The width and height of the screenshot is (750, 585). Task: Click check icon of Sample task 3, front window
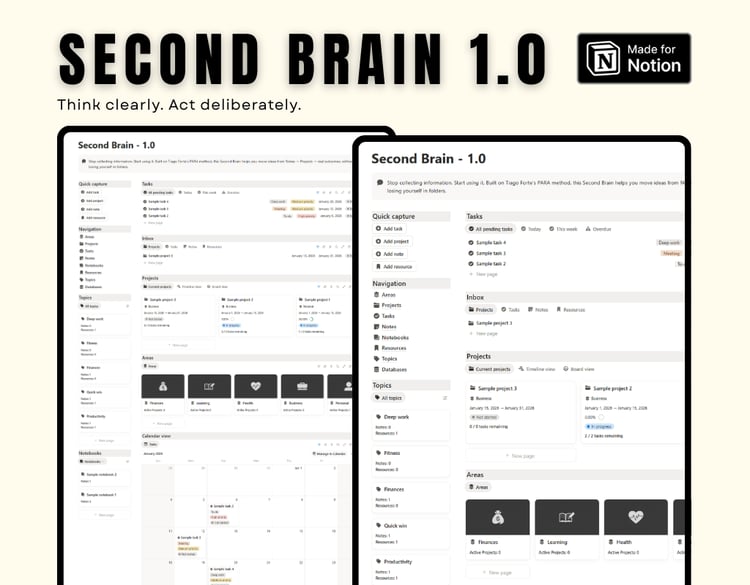(471, 253)
